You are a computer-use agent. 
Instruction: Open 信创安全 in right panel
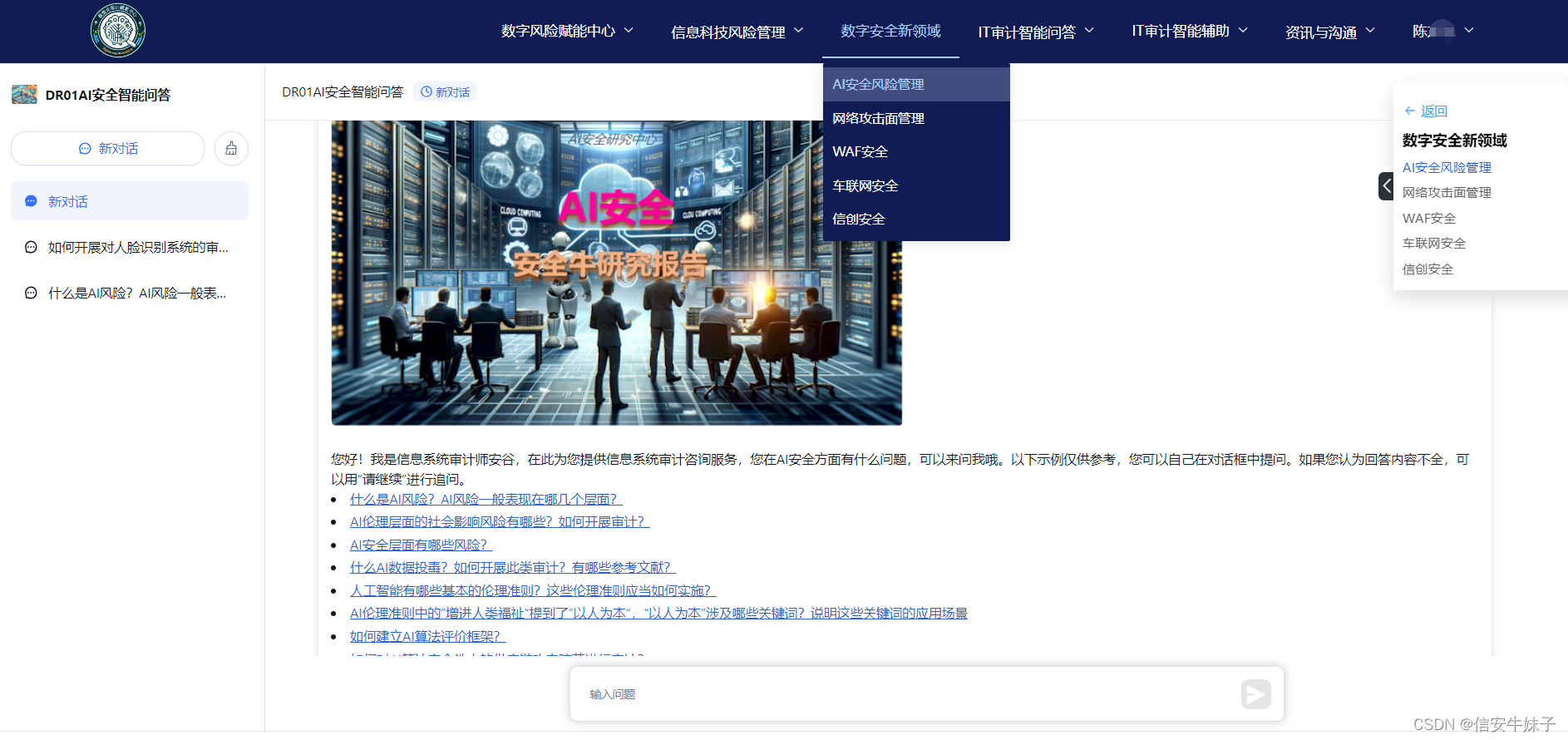point(1427,269)
